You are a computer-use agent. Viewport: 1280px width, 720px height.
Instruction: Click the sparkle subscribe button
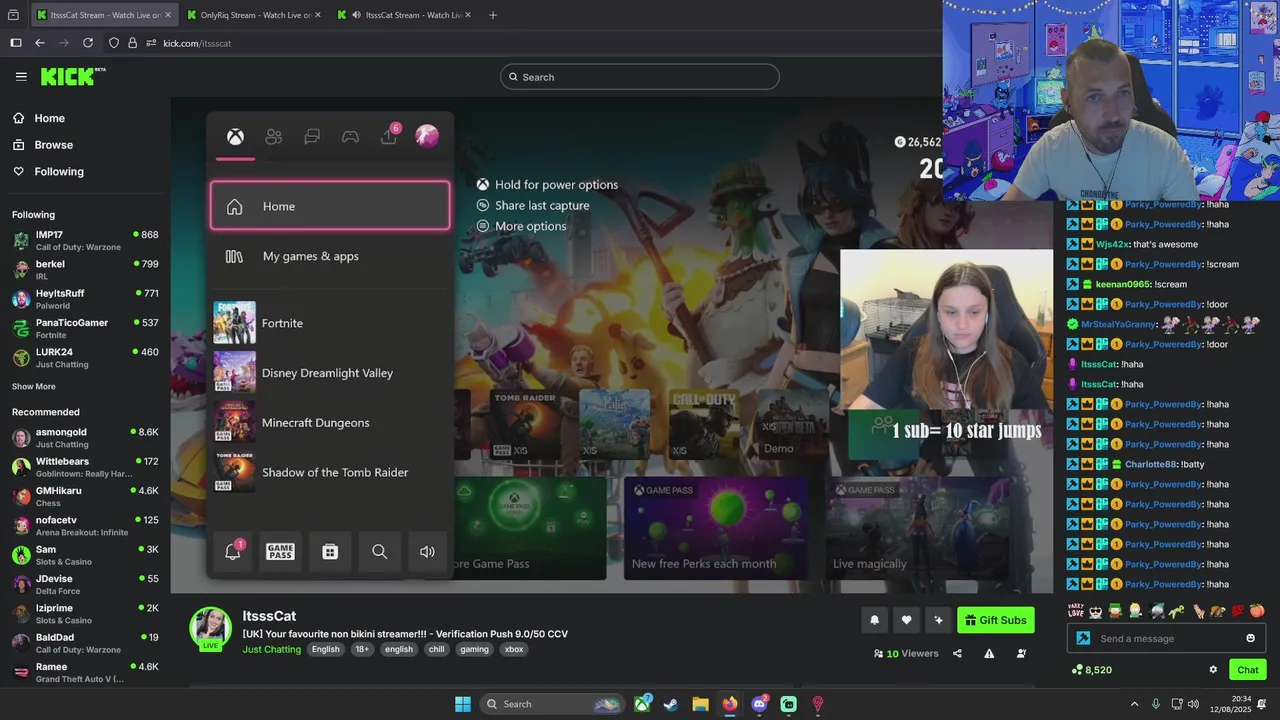(938, 620)
